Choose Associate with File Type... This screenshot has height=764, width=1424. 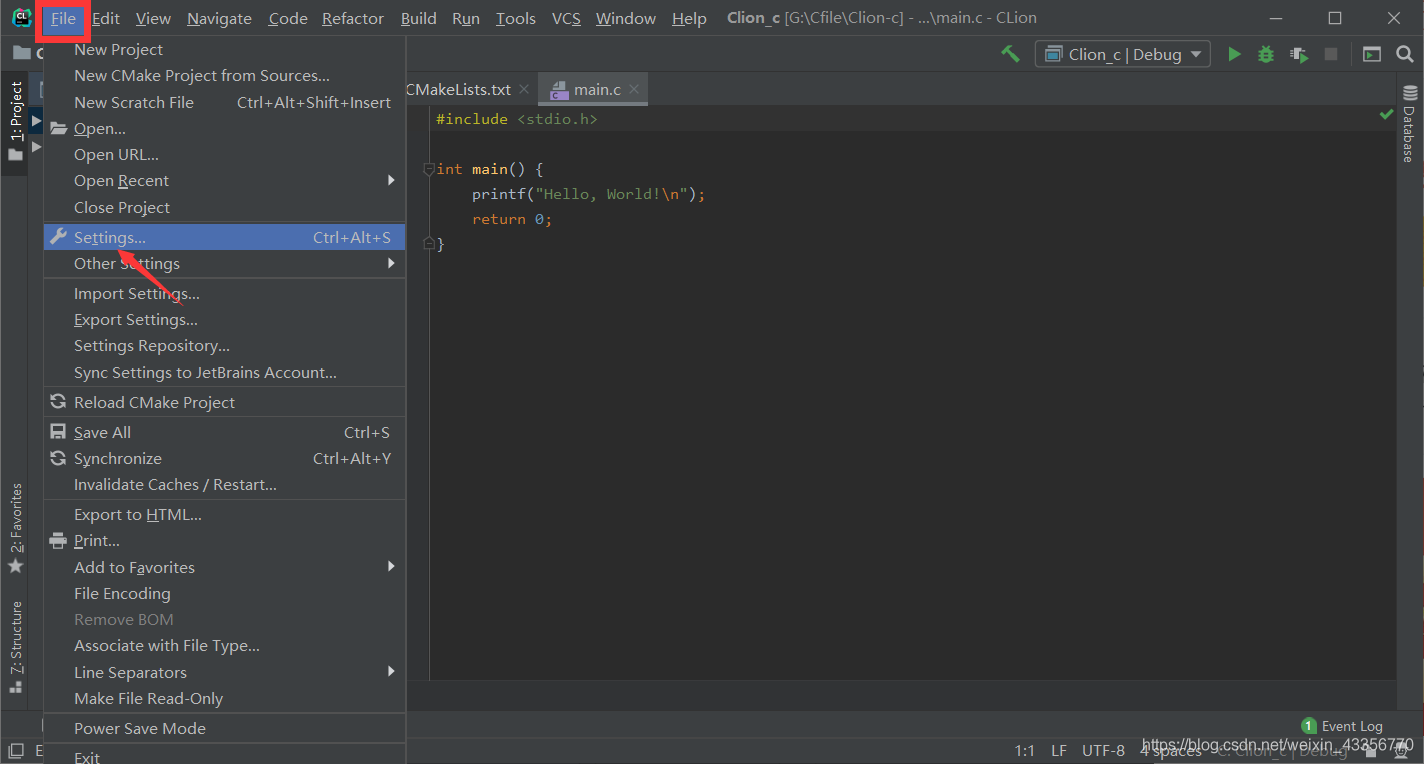point(225,646)
